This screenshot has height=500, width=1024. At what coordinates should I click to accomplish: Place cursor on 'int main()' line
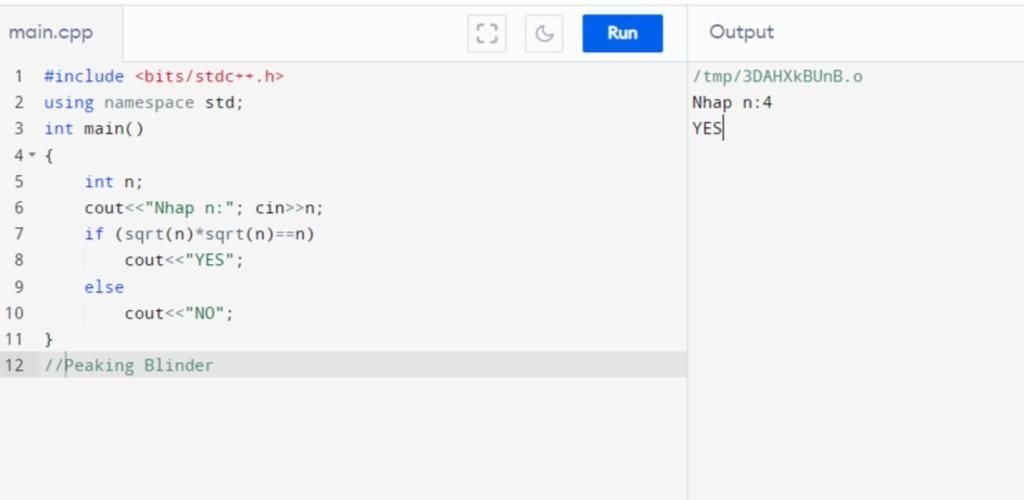[x=94, y=129]
